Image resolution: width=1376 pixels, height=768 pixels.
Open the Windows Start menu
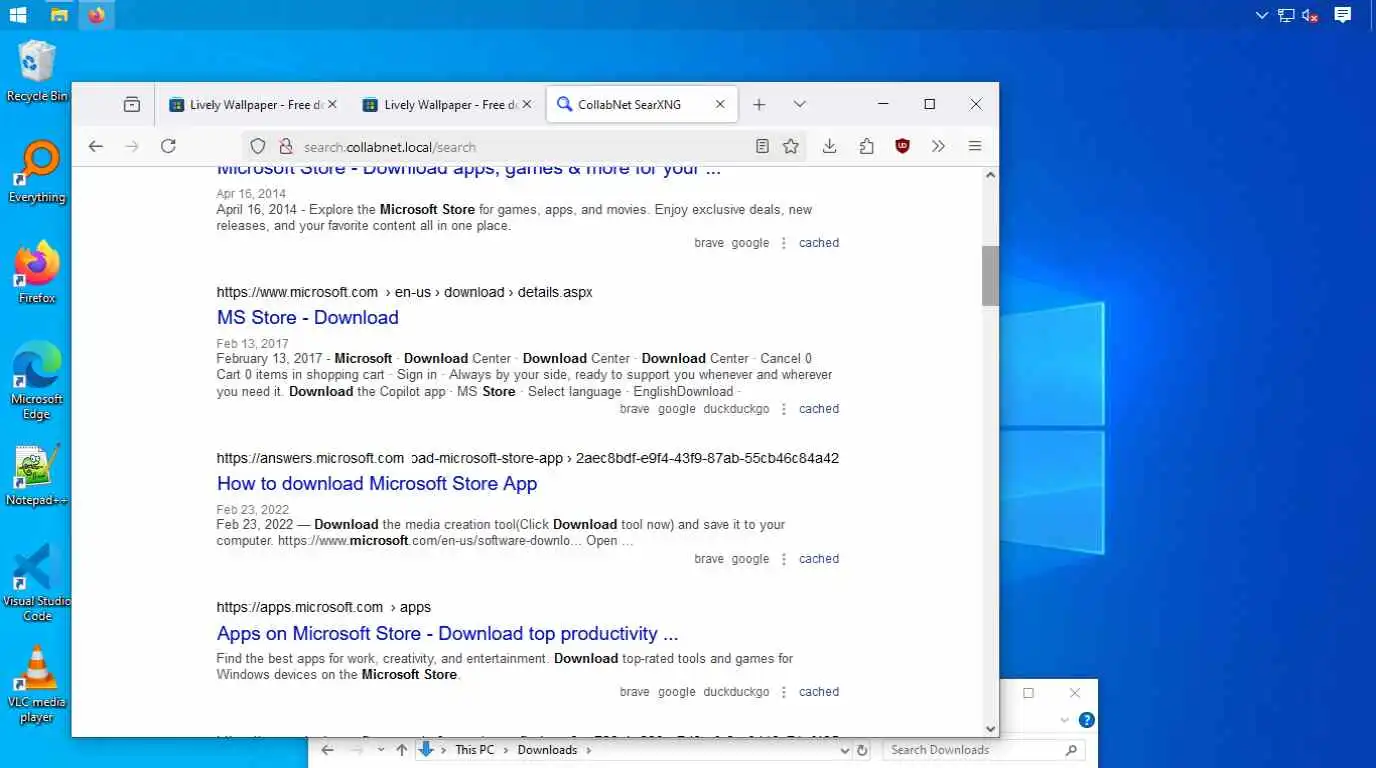(x=17, y=15)
